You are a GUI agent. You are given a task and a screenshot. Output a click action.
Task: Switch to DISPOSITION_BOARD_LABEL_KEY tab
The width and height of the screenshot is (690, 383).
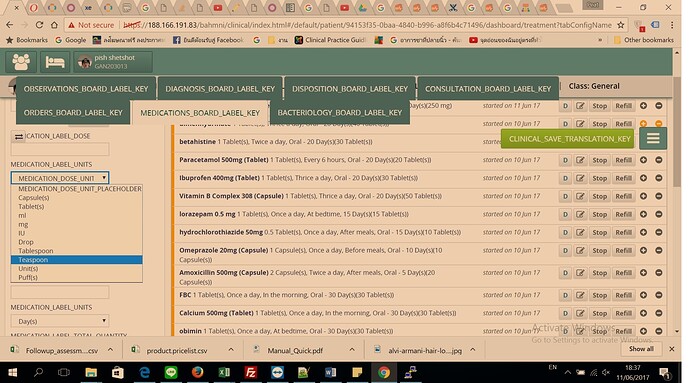pyautogui.click(x=350, y=88)
